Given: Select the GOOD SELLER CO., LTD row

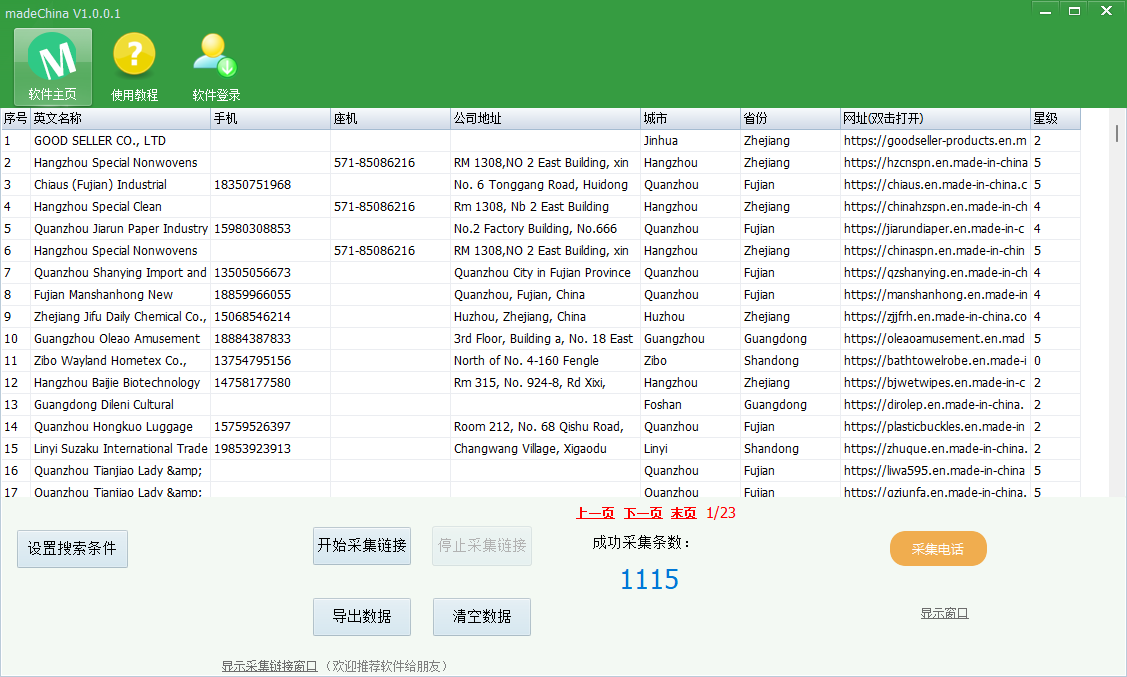Looking at the screenshot, I should 540,141.
